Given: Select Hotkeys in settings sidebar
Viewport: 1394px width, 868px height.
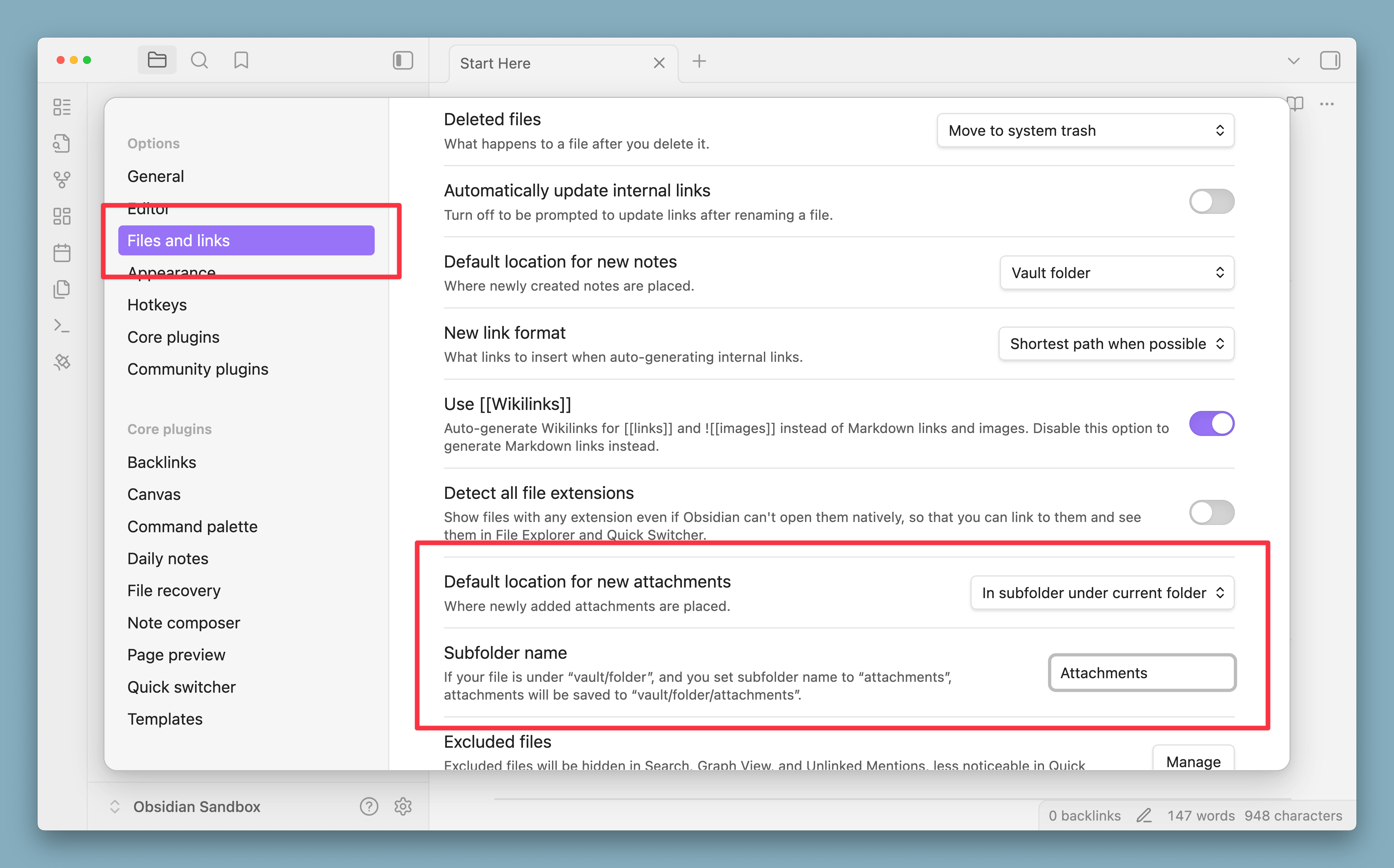Looking at the screenshot, I should pyautogui.click(x=157, y=305).
